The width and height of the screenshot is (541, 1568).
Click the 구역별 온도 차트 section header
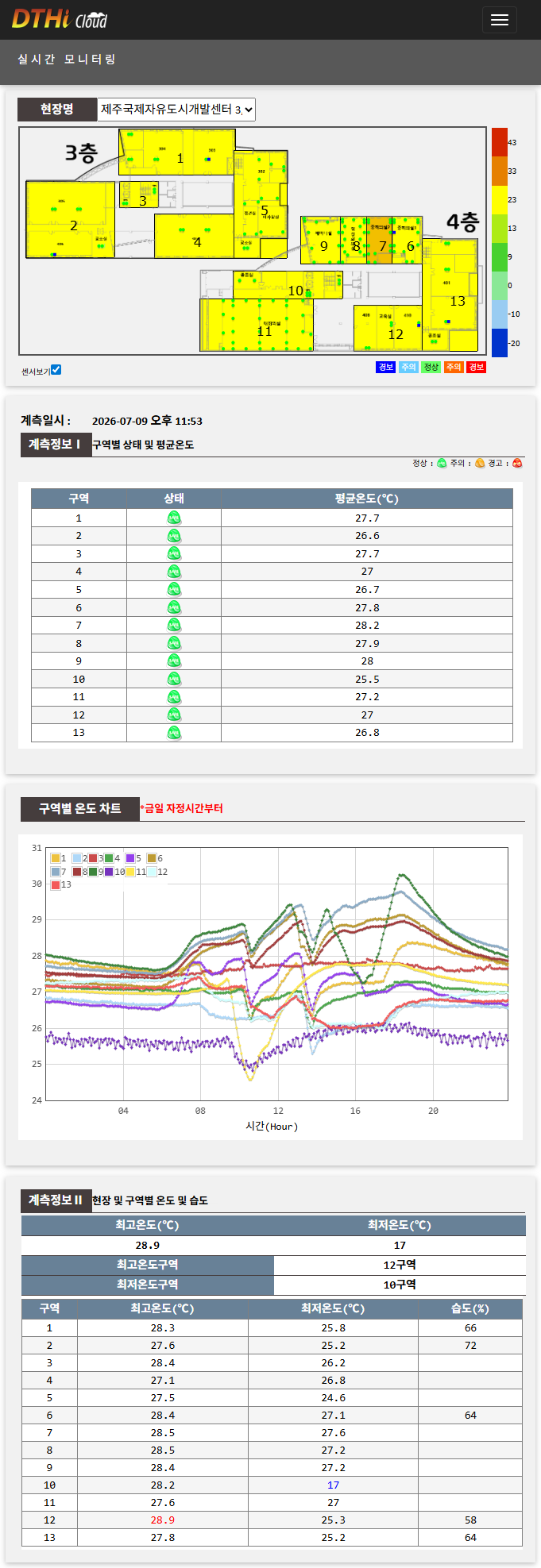[79, 808]
